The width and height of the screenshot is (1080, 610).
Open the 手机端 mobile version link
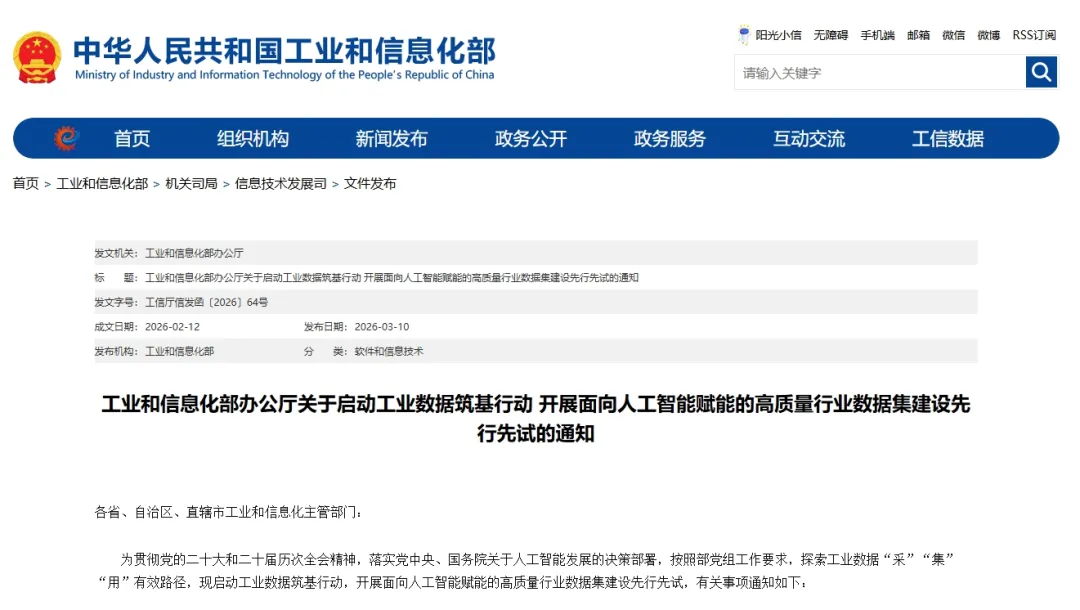(x=877, y=35)
